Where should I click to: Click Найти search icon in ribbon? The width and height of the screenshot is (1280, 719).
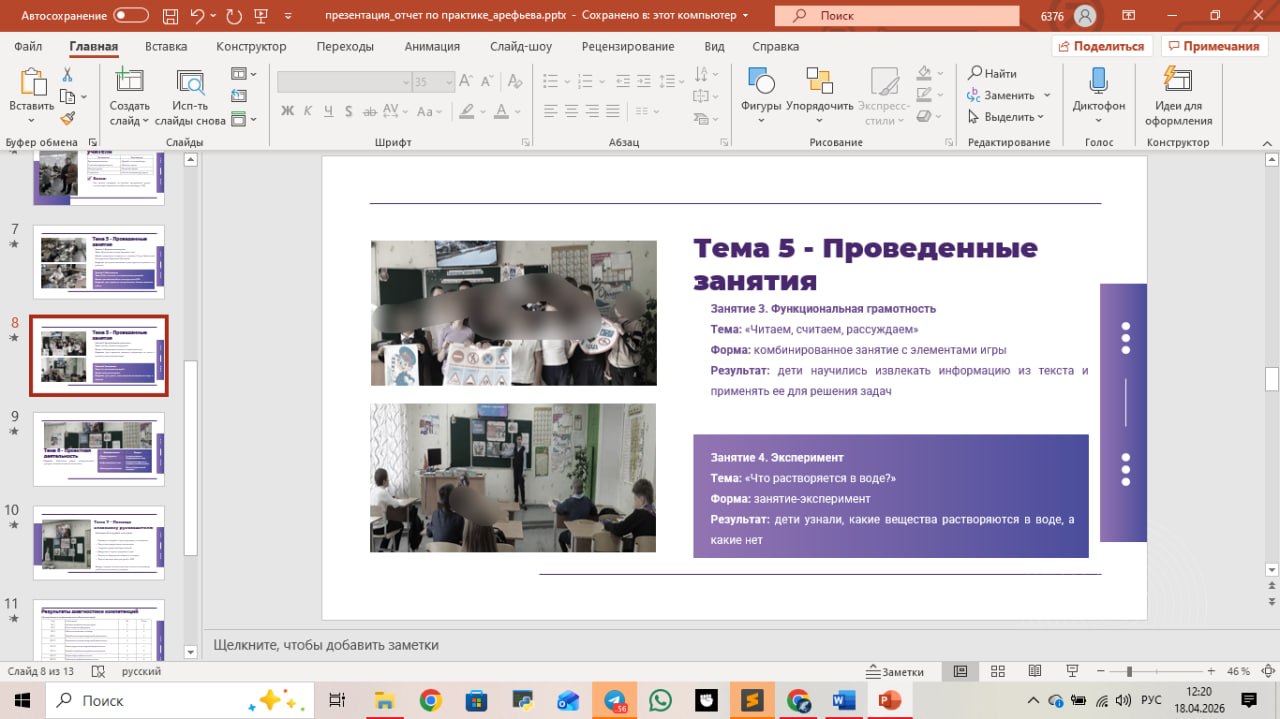975,73
